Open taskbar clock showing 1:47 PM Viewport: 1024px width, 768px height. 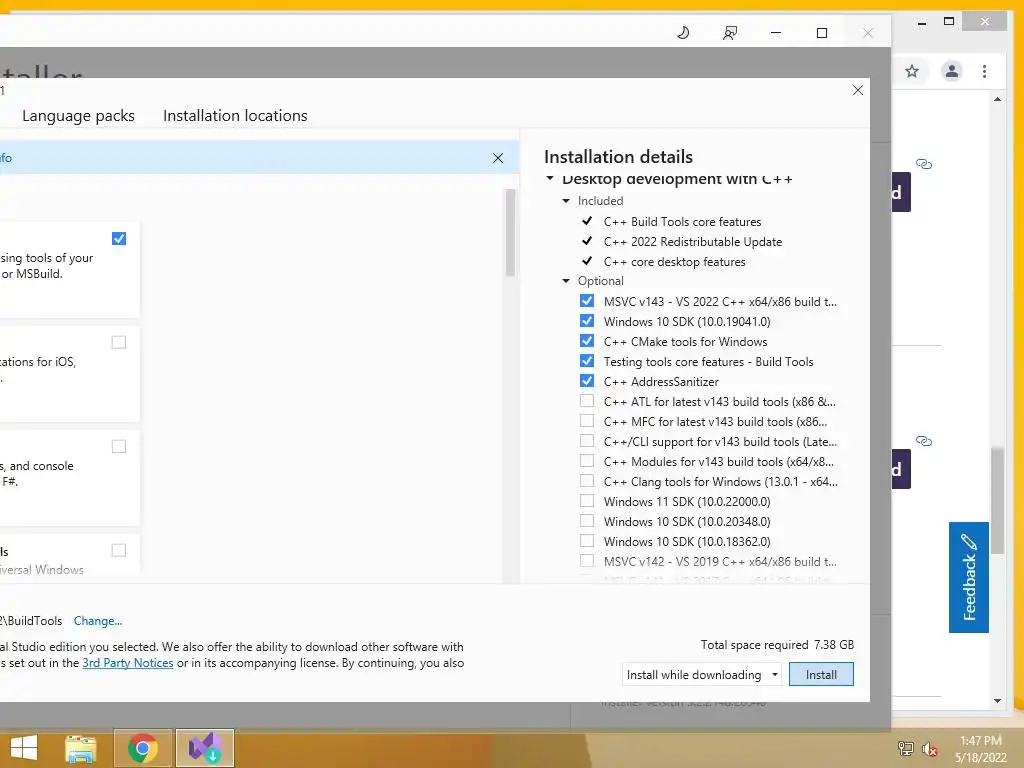click(x=980, y=749)
